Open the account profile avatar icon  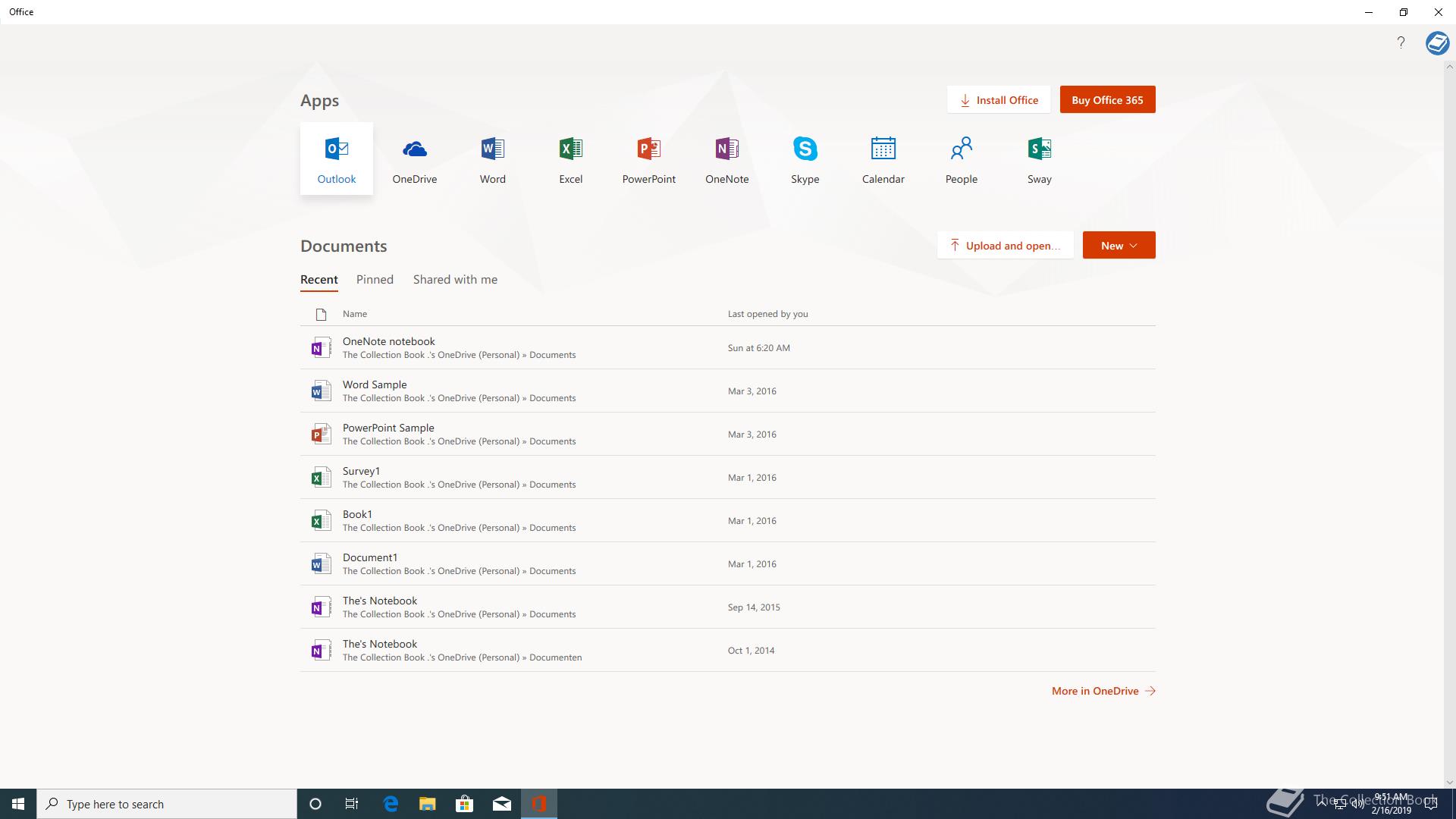[x=1437, y=42]
